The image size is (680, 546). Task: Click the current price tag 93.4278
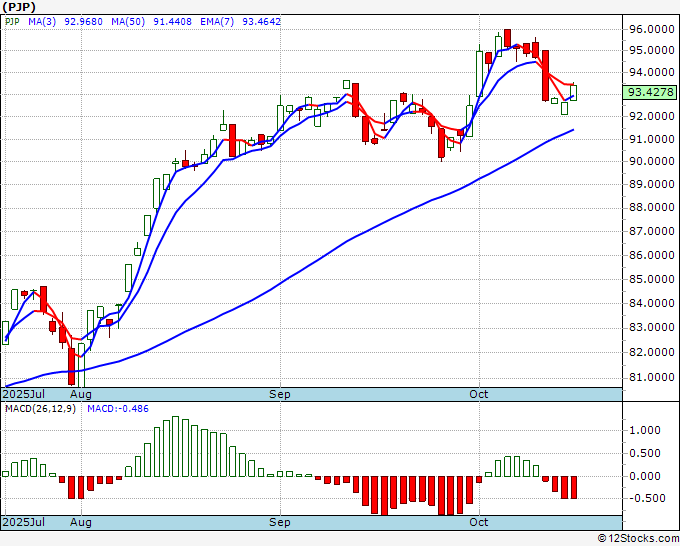(x=650, y=92)
